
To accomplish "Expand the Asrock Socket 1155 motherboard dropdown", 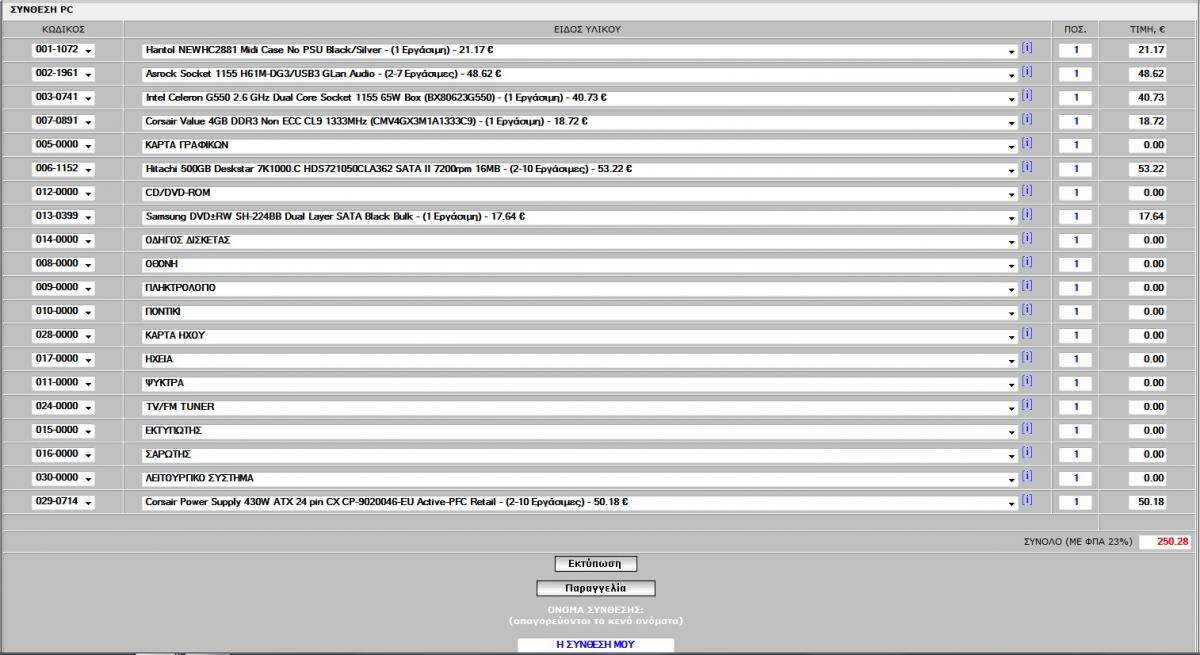I will tap(580, 74).
